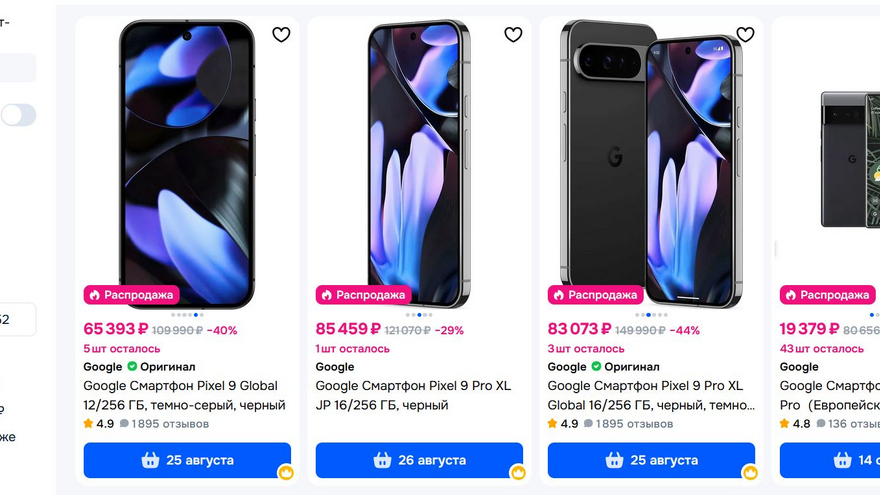The image size is (880, 495).
Task: Add Pixel 9 Pro XL Global to cart
Action: pos(652,460)
